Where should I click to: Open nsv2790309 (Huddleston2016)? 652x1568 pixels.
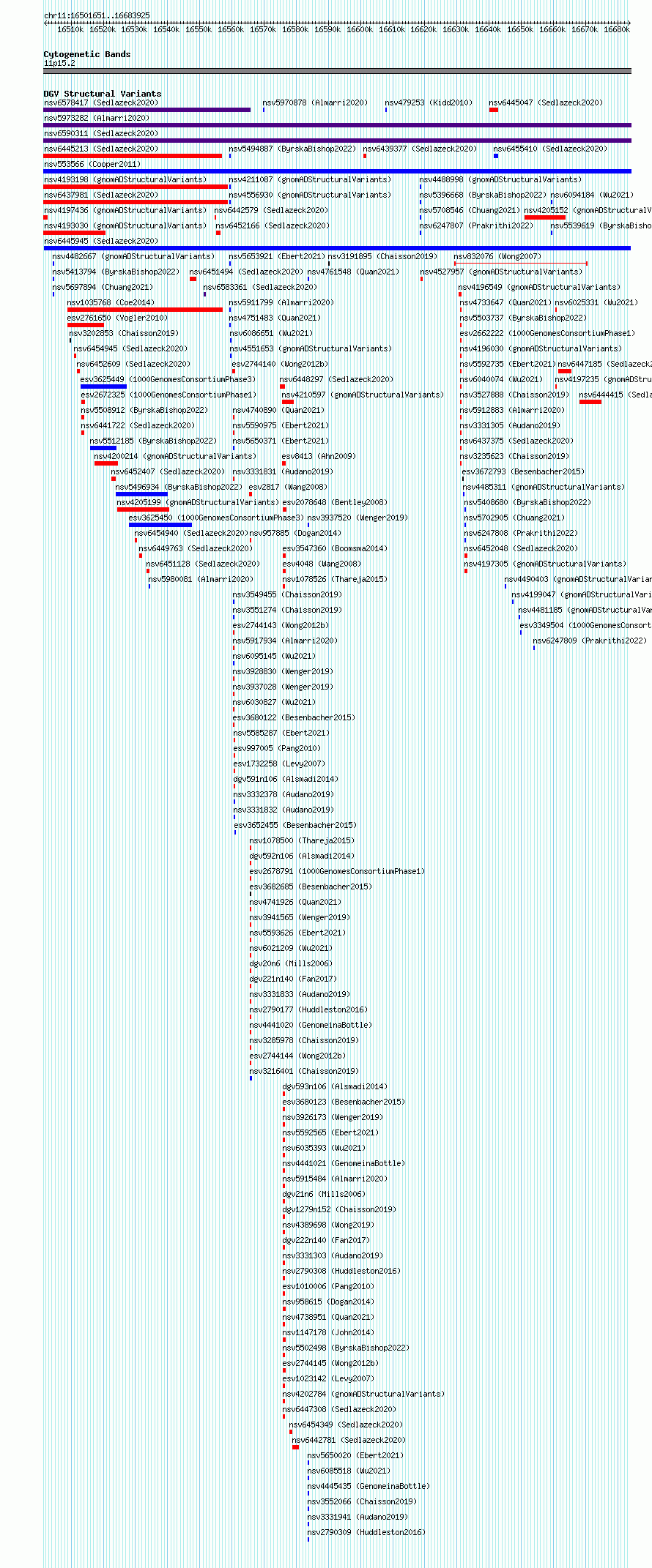(x=366, y=1533)
